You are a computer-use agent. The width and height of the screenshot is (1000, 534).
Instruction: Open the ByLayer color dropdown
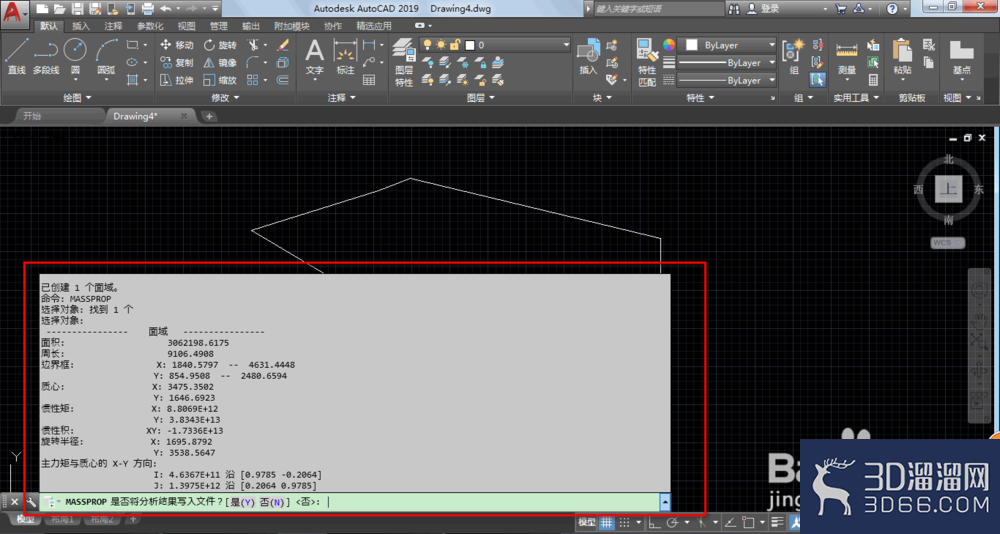coord(727,45)
